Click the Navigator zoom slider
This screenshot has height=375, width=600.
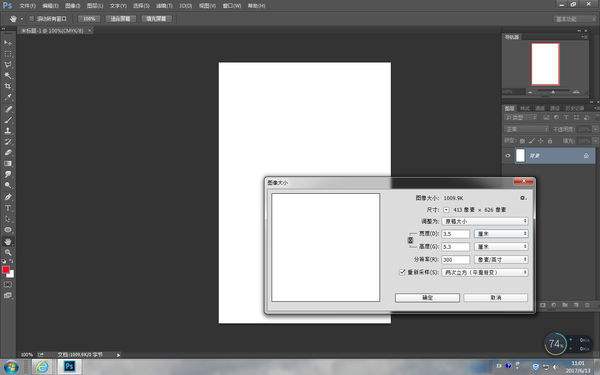tap(553, 92)
